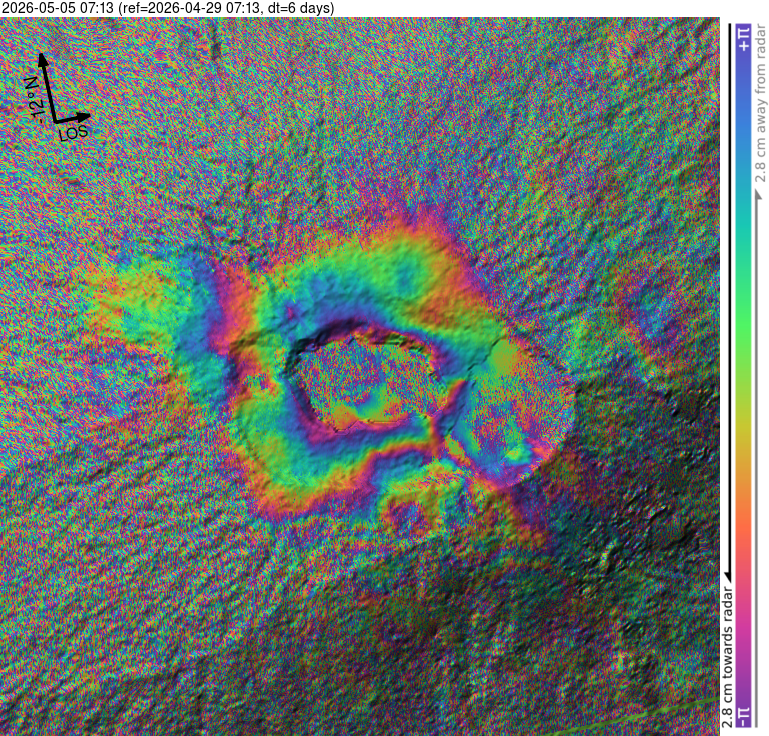Click "2.8 cm towards radar" label
This screenshot has height=736, width=769.
coord(727,657)
